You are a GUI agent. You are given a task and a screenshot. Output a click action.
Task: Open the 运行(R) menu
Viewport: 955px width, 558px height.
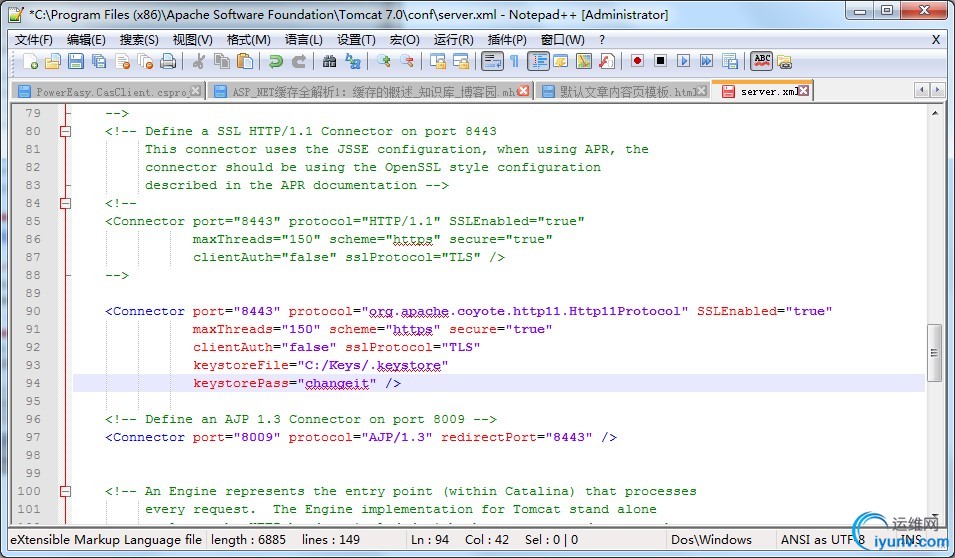tap(453, 40)
